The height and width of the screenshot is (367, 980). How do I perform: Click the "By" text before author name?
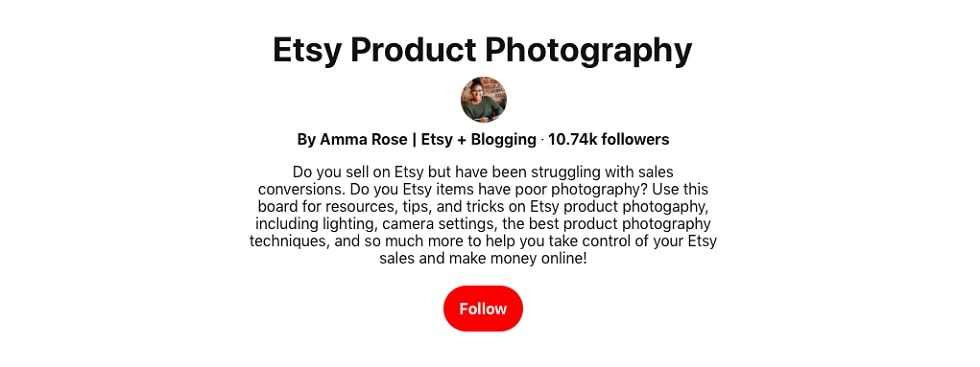306,139
